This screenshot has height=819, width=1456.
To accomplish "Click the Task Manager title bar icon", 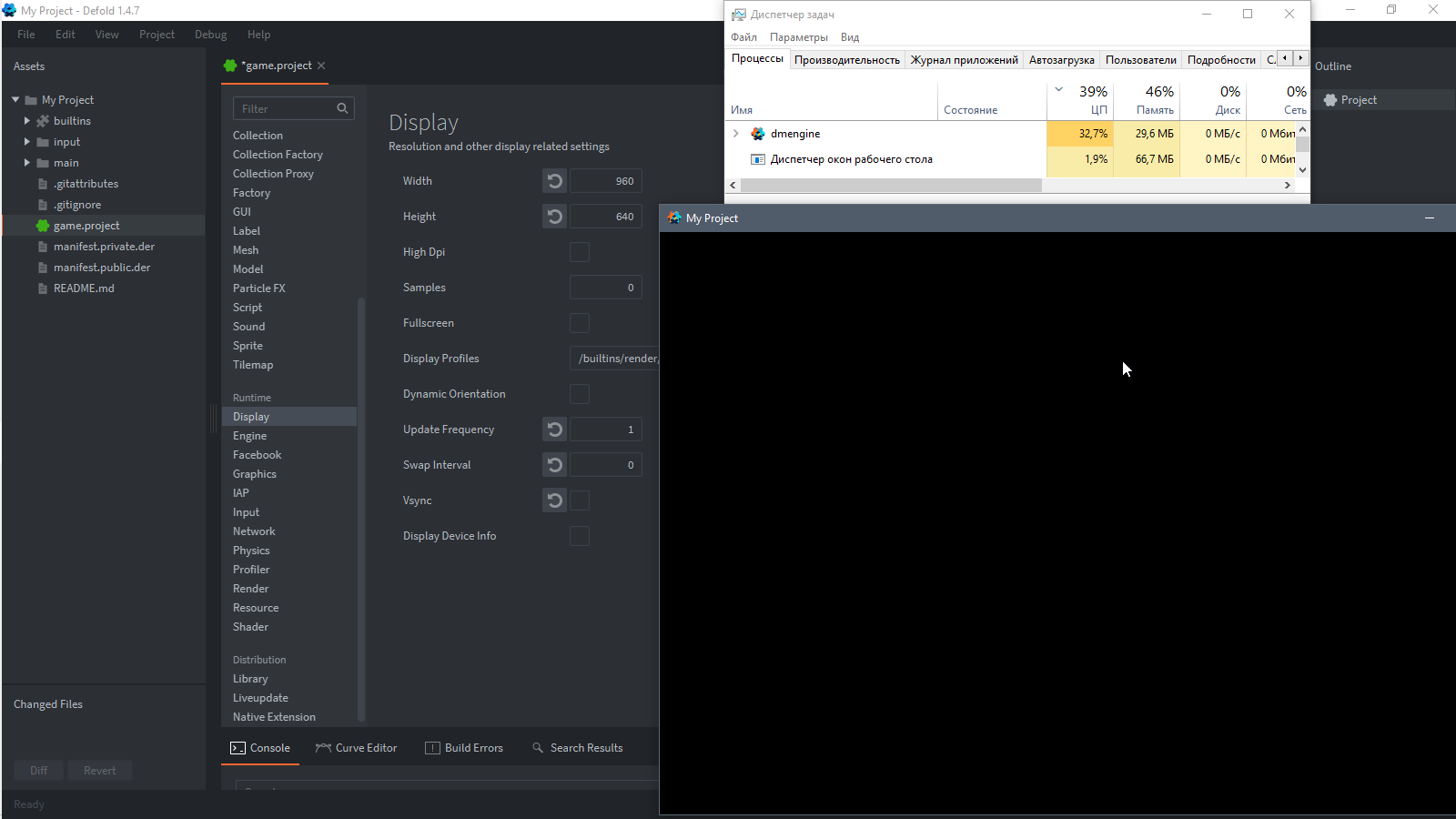I will pyautogui.click(x=739, y=15).
